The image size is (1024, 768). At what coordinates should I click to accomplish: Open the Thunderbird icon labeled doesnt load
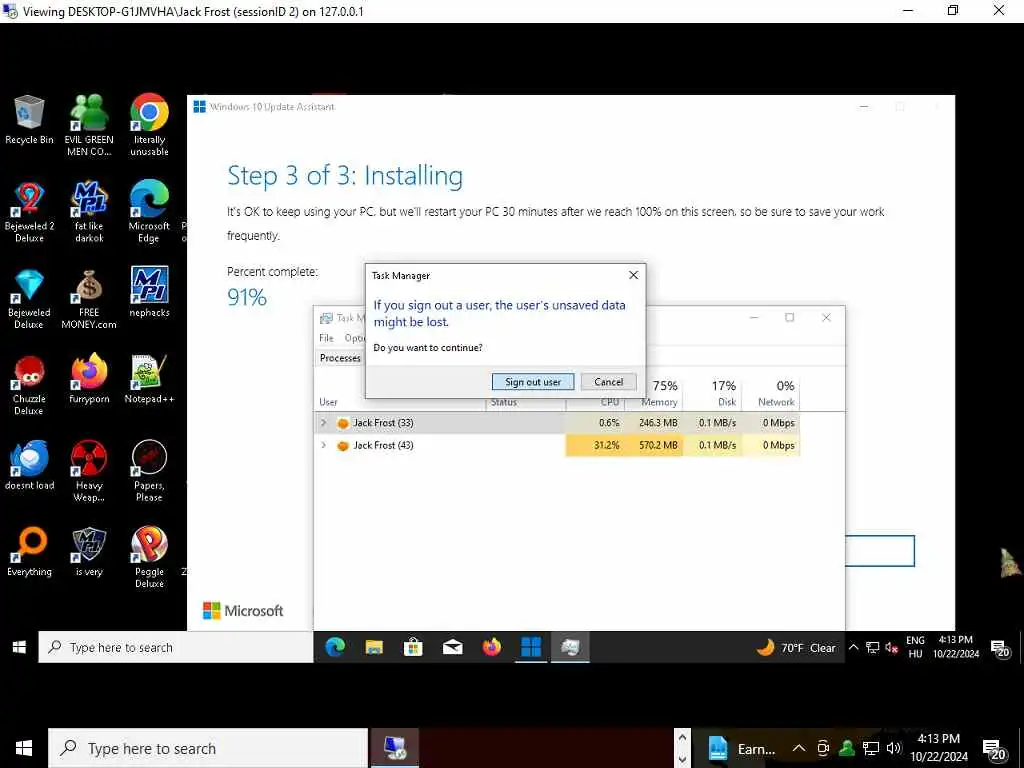pos(29,465)
